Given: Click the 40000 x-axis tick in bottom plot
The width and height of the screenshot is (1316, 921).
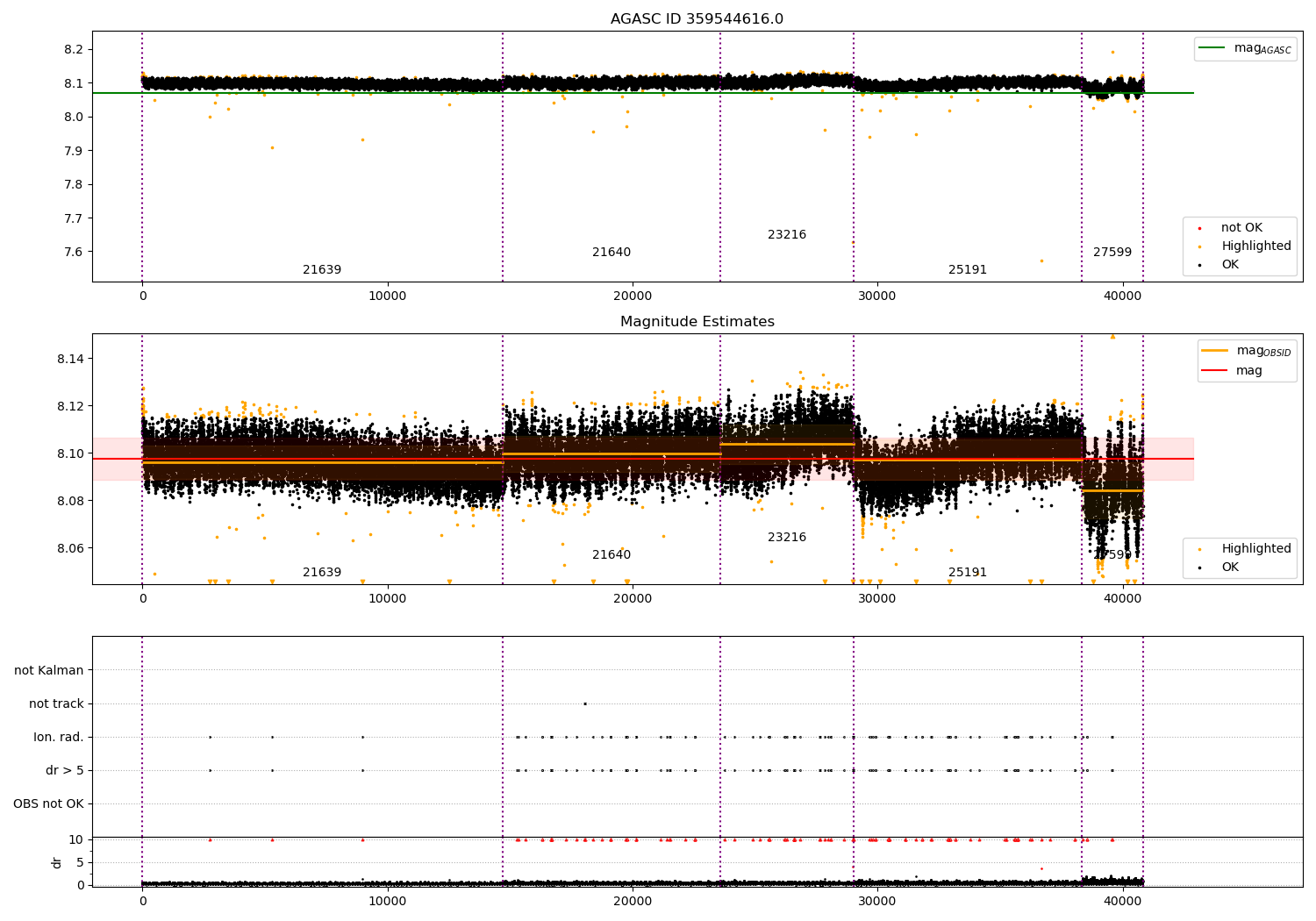Looking at the screenshot, I should [1122, 902].
